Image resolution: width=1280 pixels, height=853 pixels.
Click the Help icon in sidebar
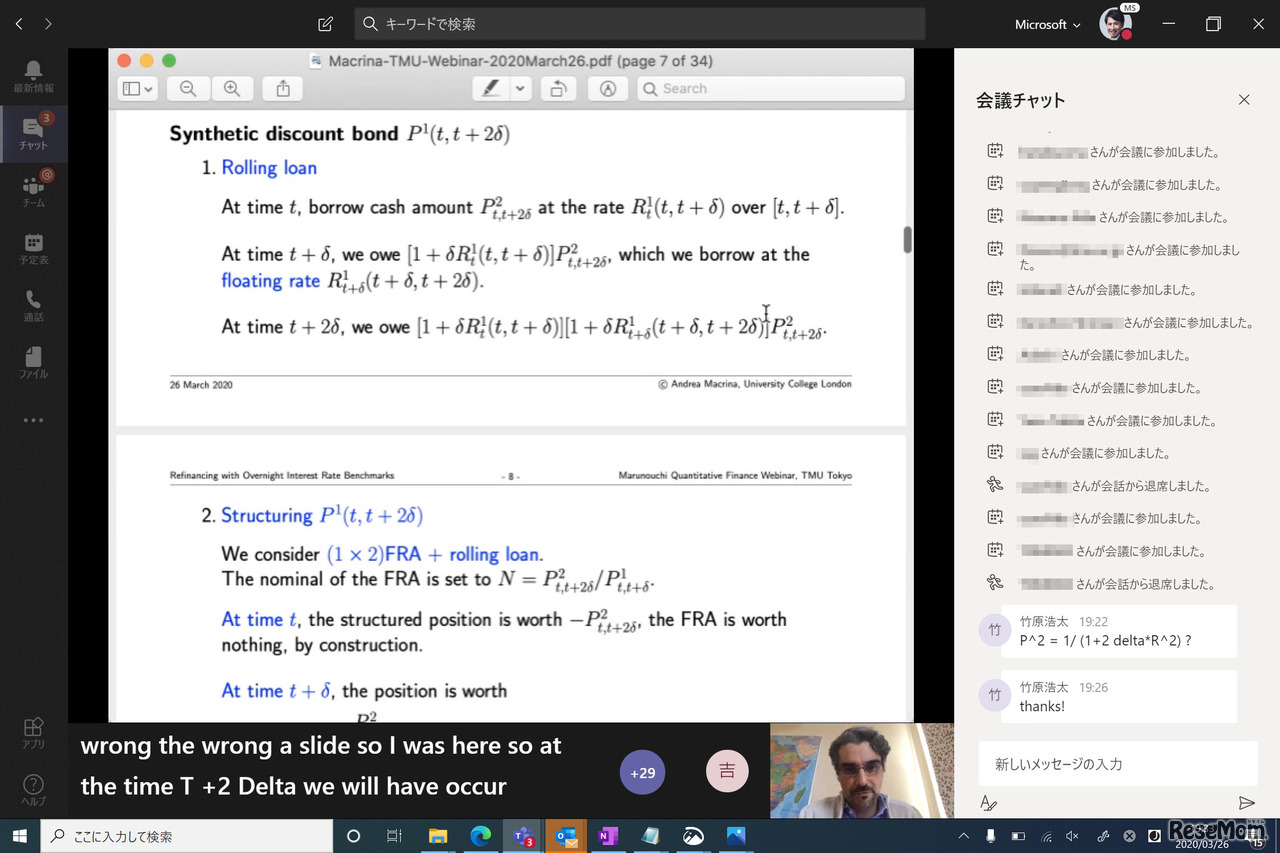point(33,789)
